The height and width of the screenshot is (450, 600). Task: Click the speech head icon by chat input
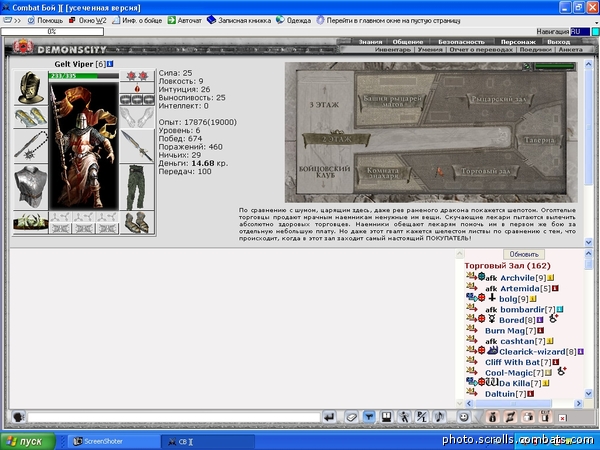pos(18,417)
